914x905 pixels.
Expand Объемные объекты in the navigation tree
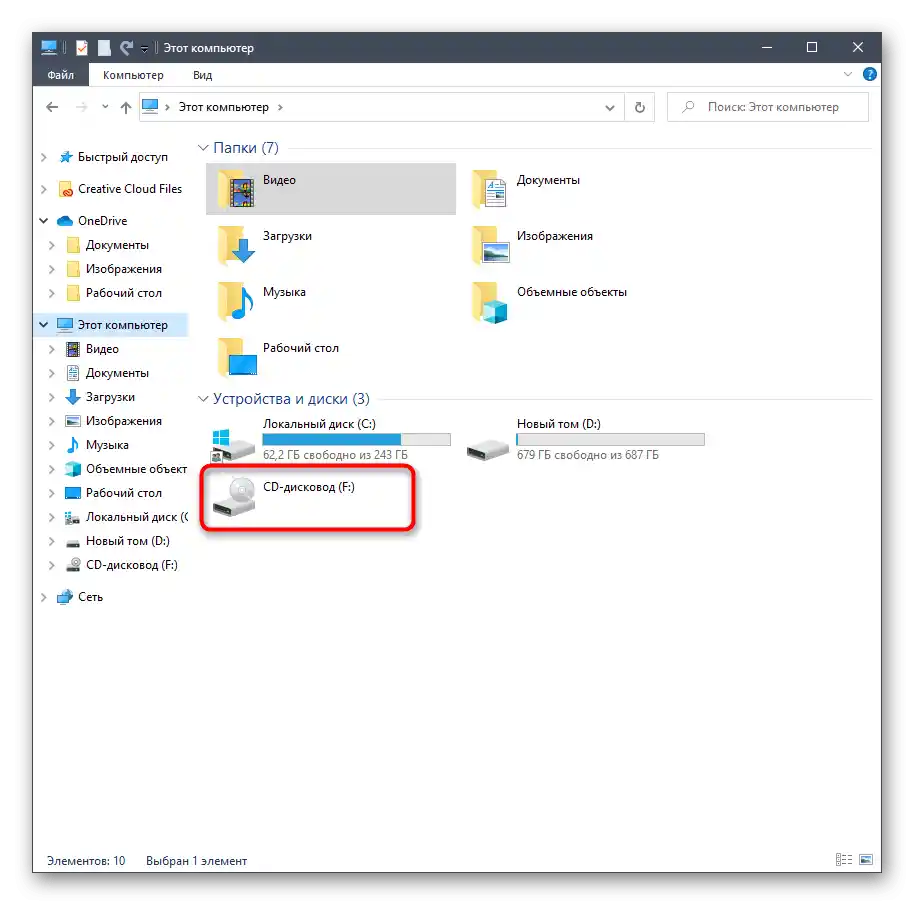coord(52,469)
